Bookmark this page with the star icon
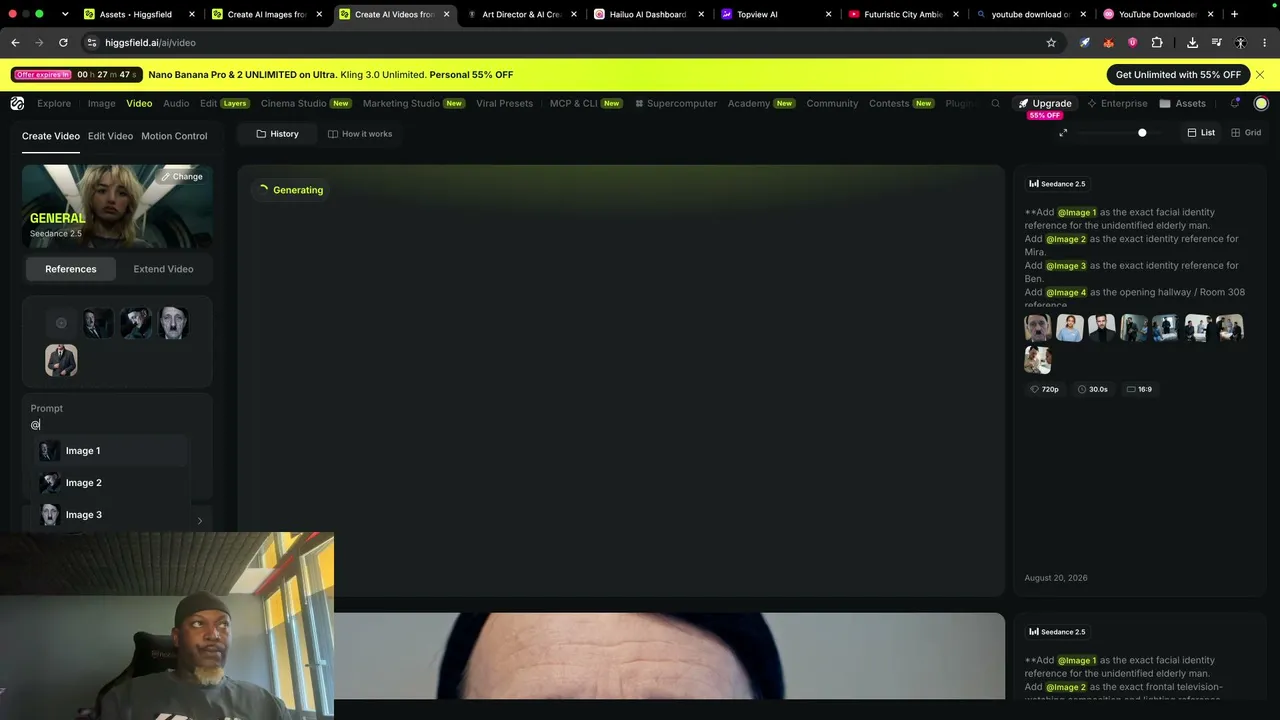Screen dimensions: 1280x720 click(x=1051, y=43)
